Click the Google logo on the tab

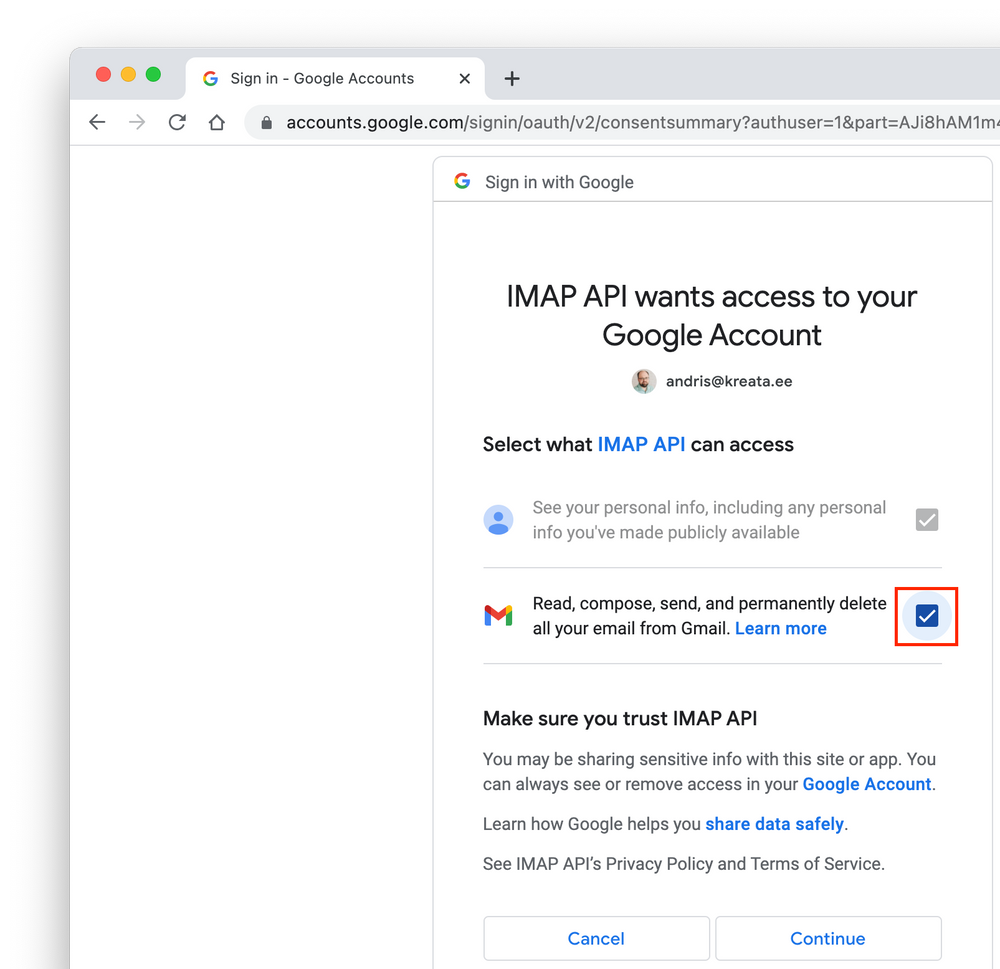tap(210, 78)
